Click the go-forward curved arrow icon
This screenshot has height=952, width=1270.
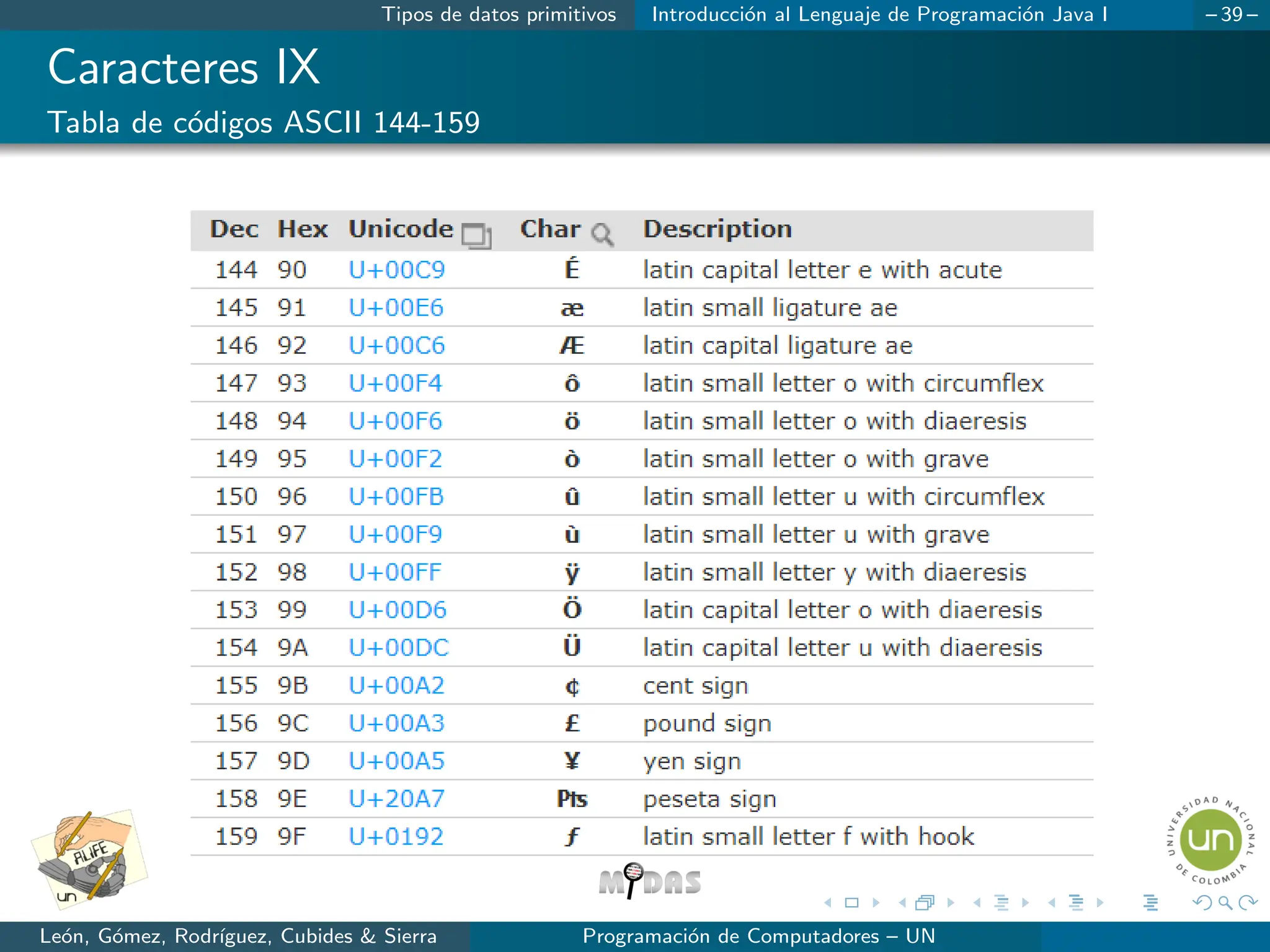click(x=1248, y=902)
